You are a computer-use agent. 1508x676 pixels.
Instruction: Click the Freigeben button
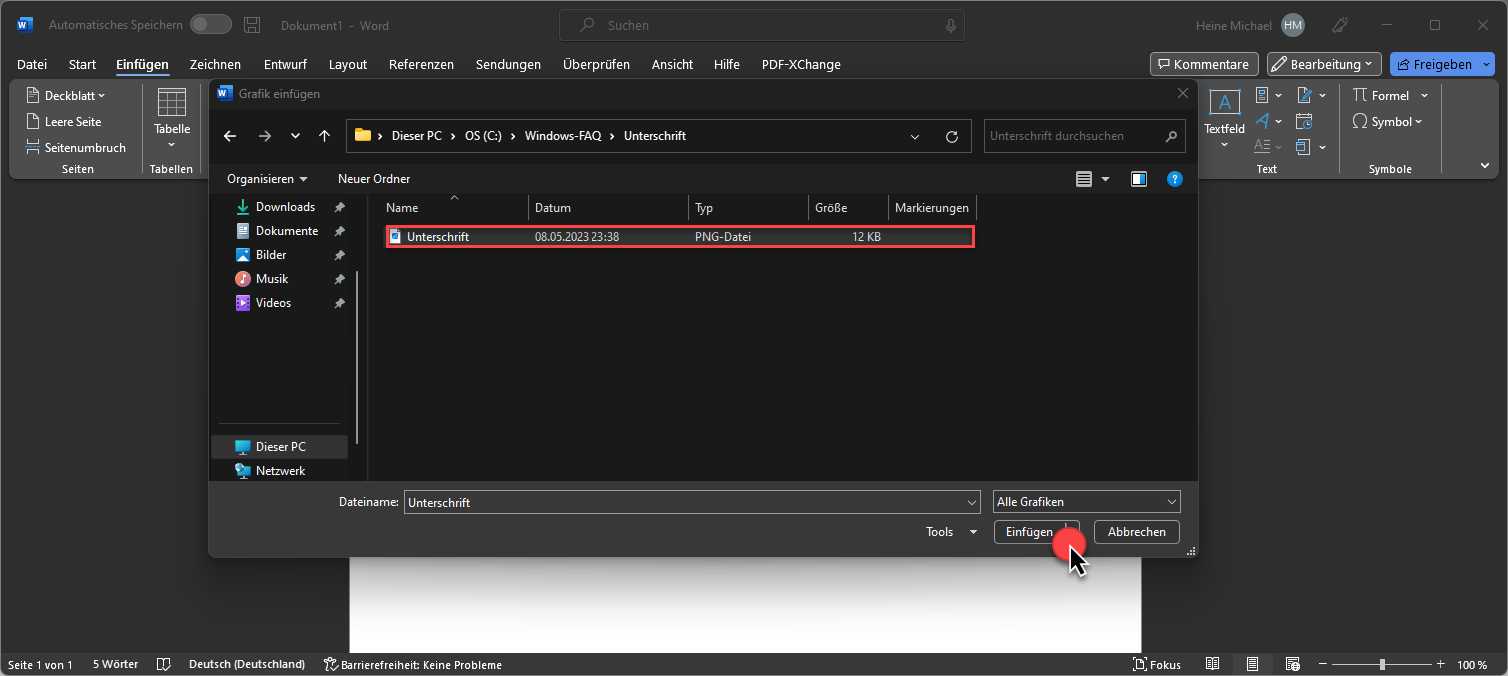coord(1441,64)
